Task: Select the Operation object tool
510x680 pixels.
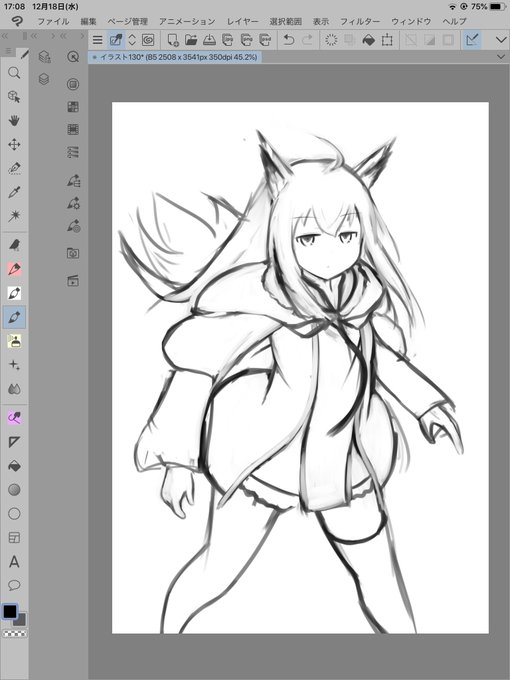Action: [x=14, y=97]
